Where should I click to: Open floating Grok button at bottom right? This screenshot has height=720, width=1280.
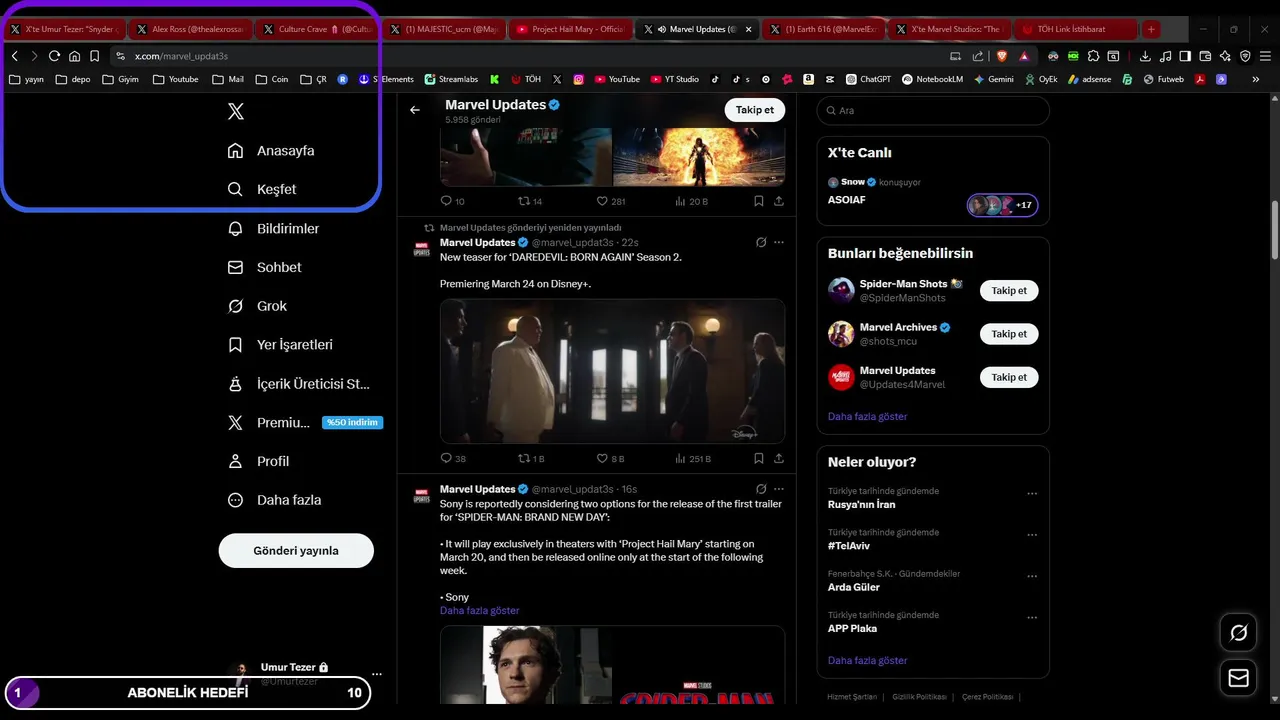1238,633
